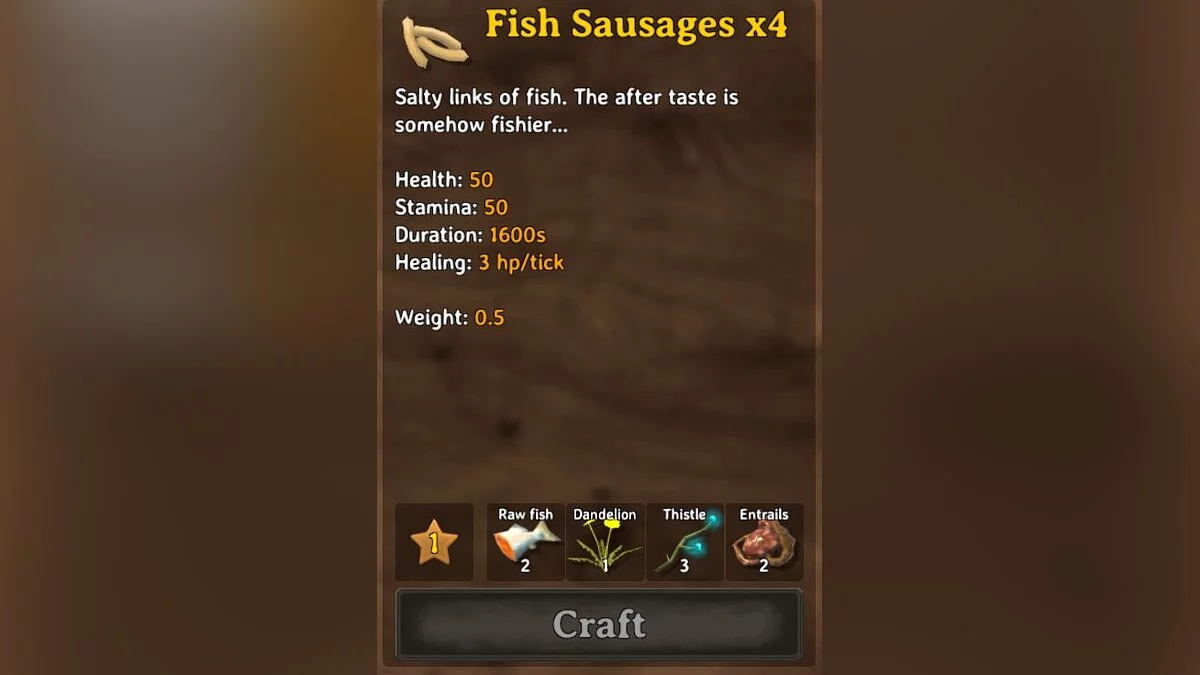Click the Dandelion label text
Screen dimensions: 1200x675
(x=605, y=514)
